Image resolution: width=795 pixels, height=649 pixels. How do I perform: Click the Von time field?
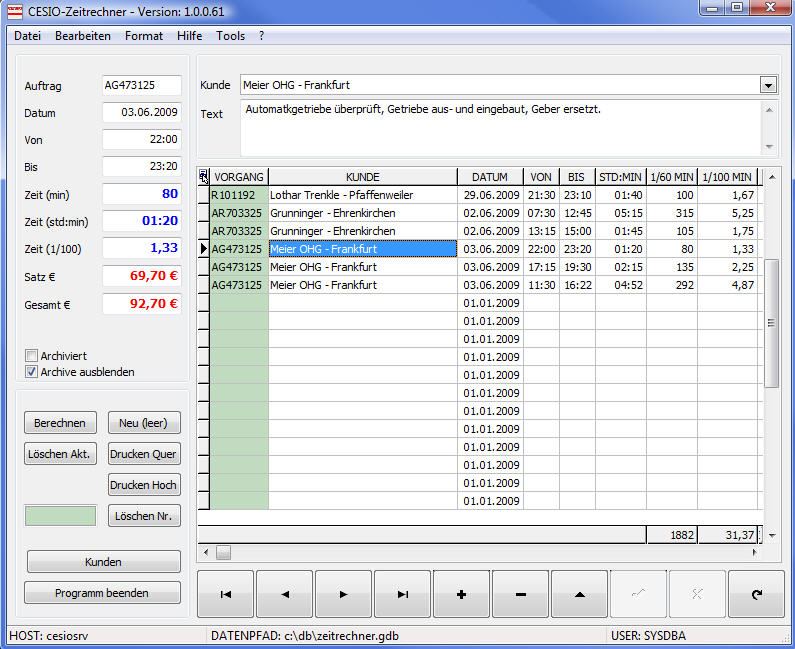[141, 139]
